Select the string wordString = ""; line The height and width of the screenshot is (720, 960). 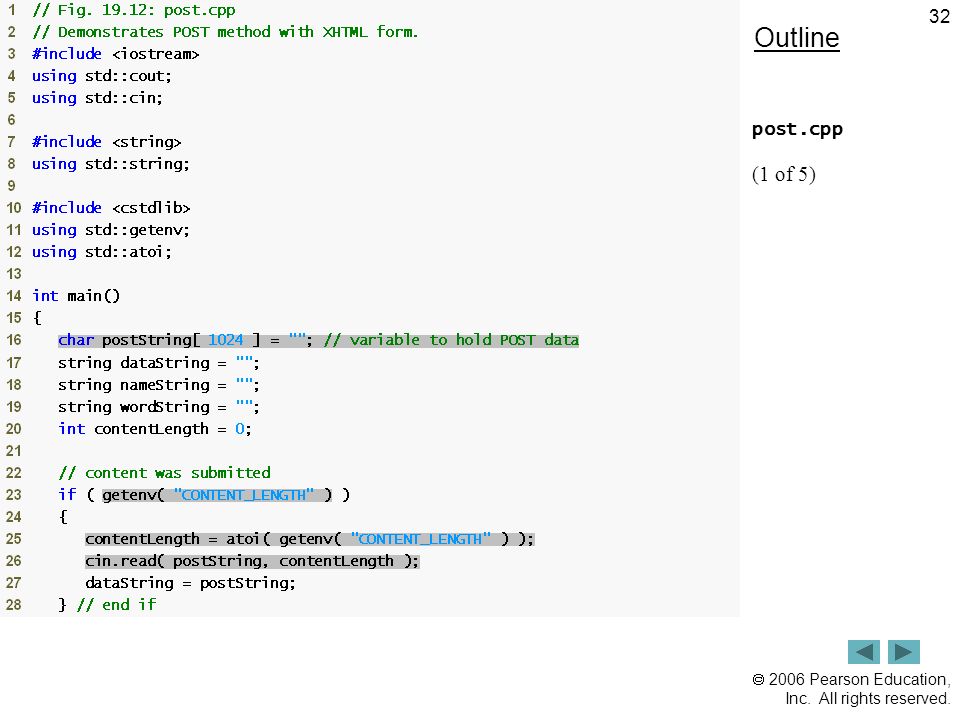[x=159, y=407]
